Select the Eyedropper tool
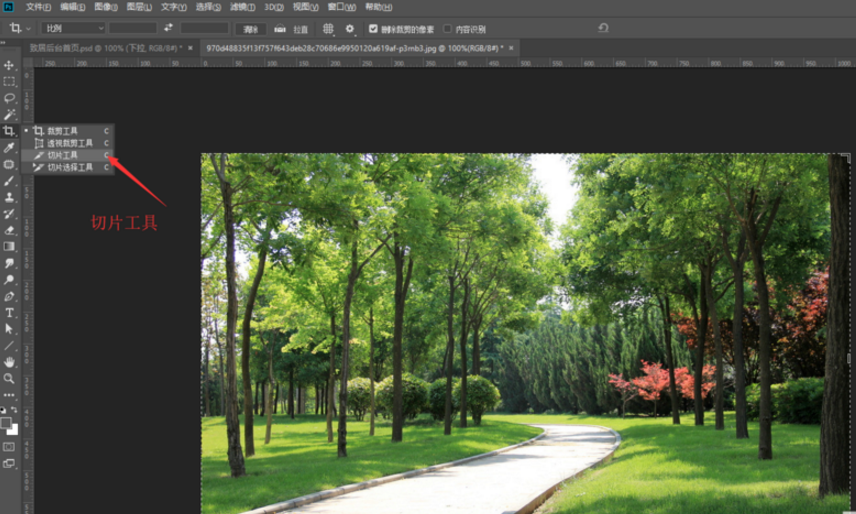This screenshot has width=856, height=514. (x=9, y=148)
